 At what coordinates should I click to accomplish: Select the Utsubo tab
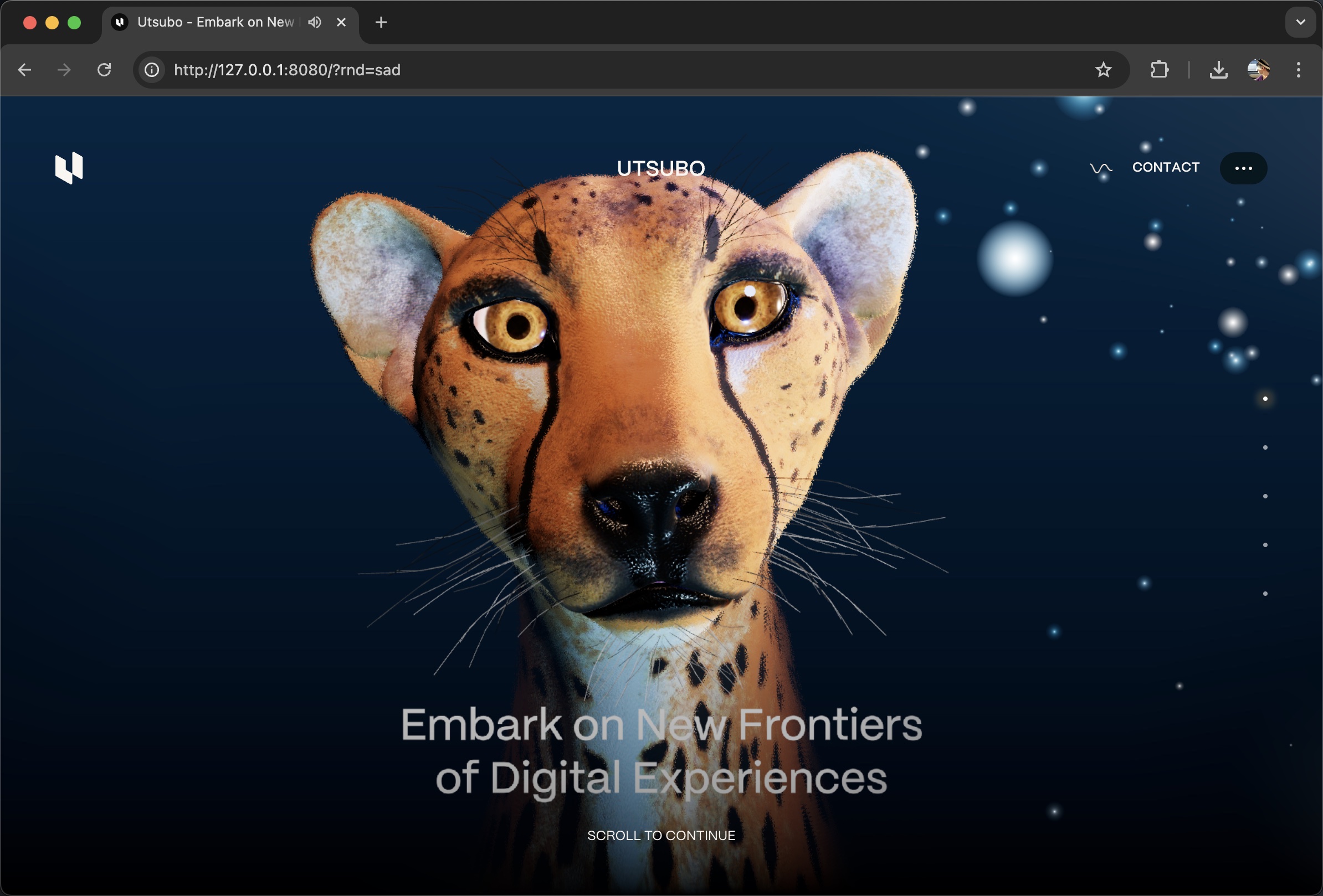coord(215,22)
